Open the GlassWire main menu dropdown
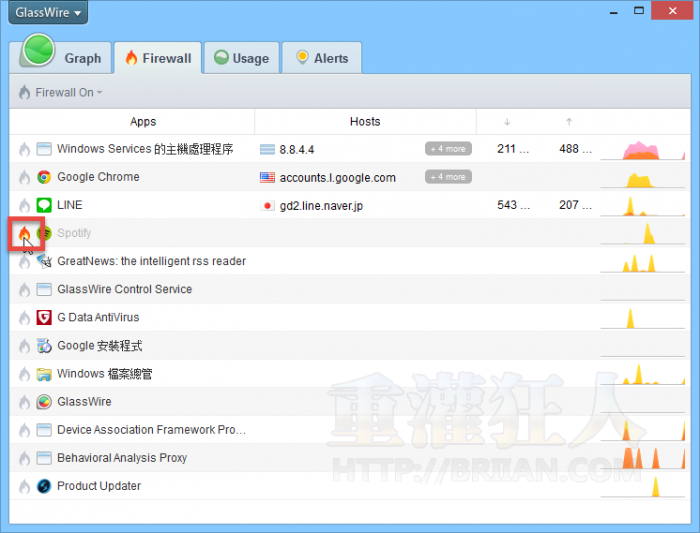 click(x=47, y=13)
